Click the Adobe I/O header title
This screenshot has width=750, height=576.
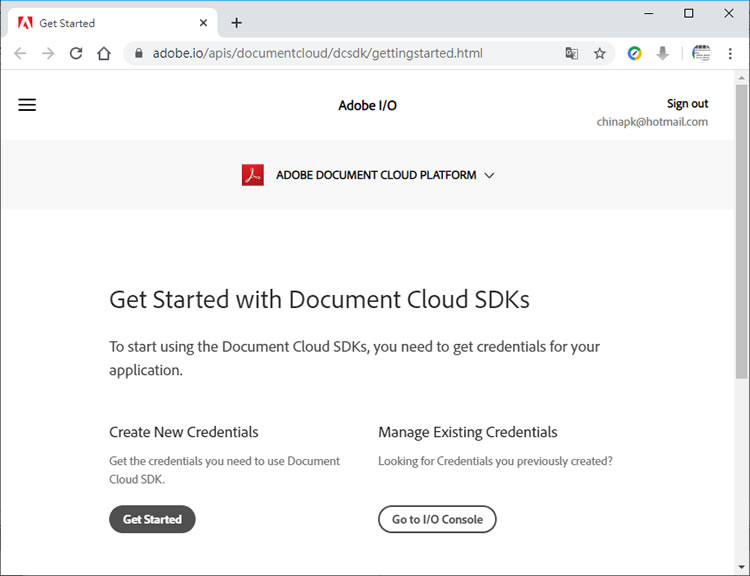[x=367, y=105]
